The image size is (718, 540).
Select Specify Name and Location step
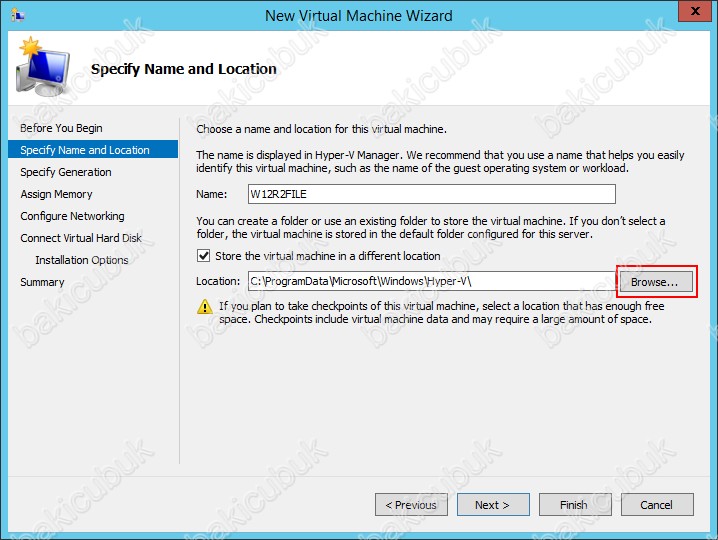pyautogui.click(x=85, y=150)
